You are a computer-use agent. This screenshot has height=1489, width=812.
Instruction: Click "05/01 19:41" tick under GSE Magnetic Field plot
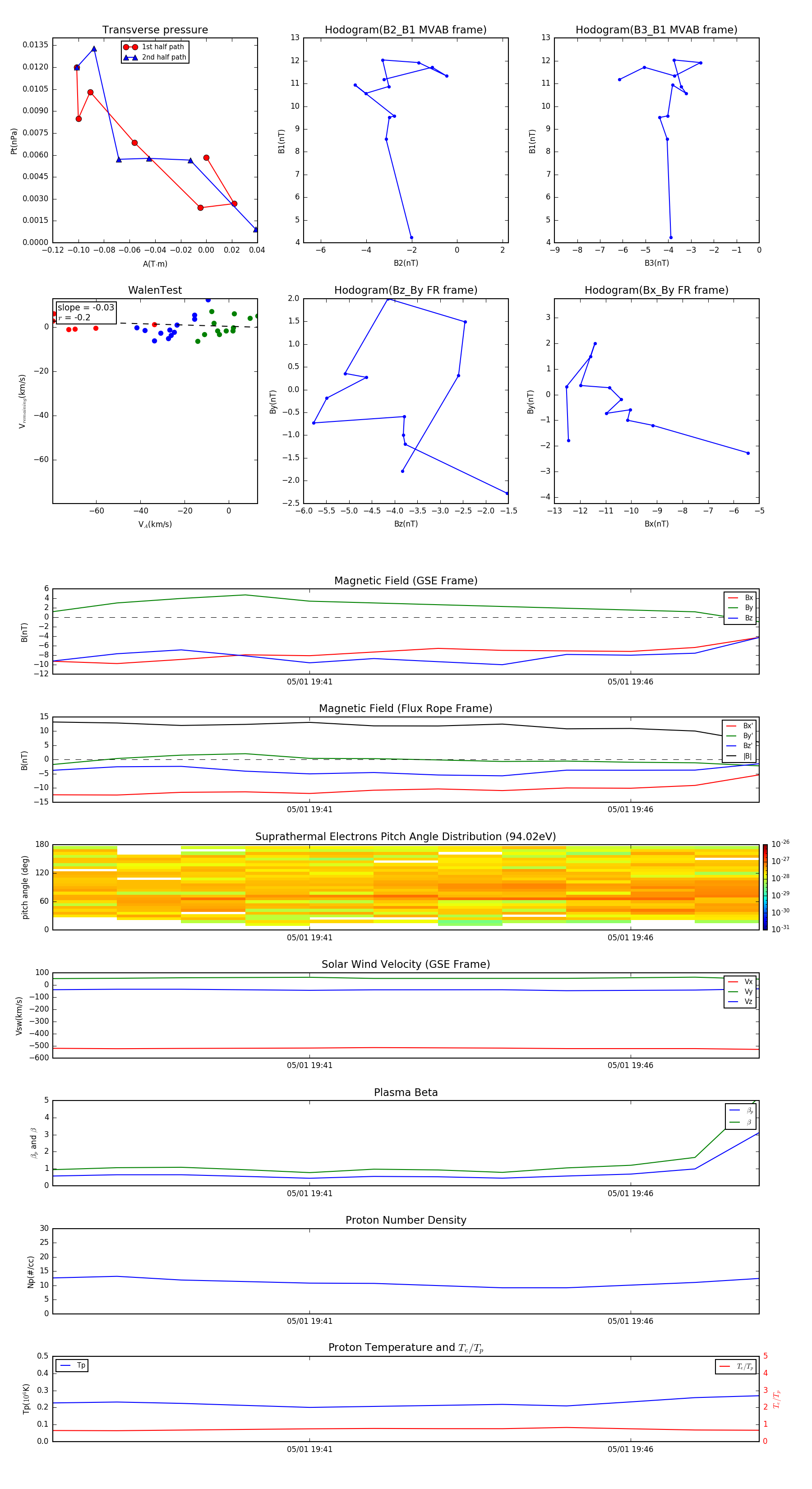click(310, 681)
